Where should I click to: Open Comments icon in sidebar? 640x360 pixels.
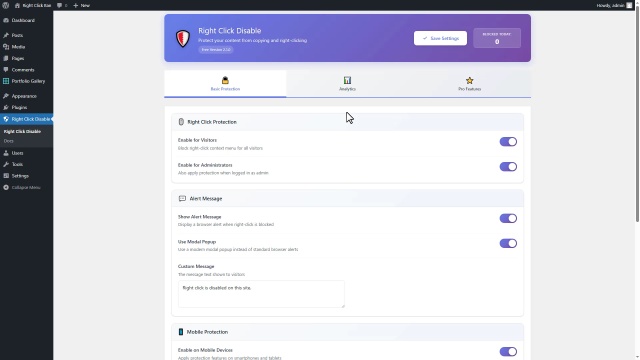coord(6,70)
